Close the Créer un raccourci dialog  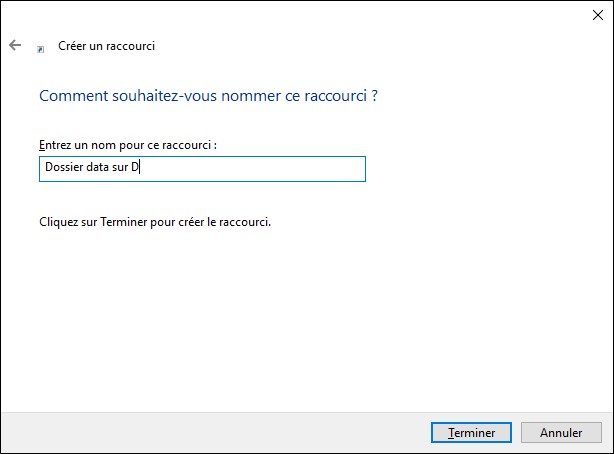(x=597, y=14)
